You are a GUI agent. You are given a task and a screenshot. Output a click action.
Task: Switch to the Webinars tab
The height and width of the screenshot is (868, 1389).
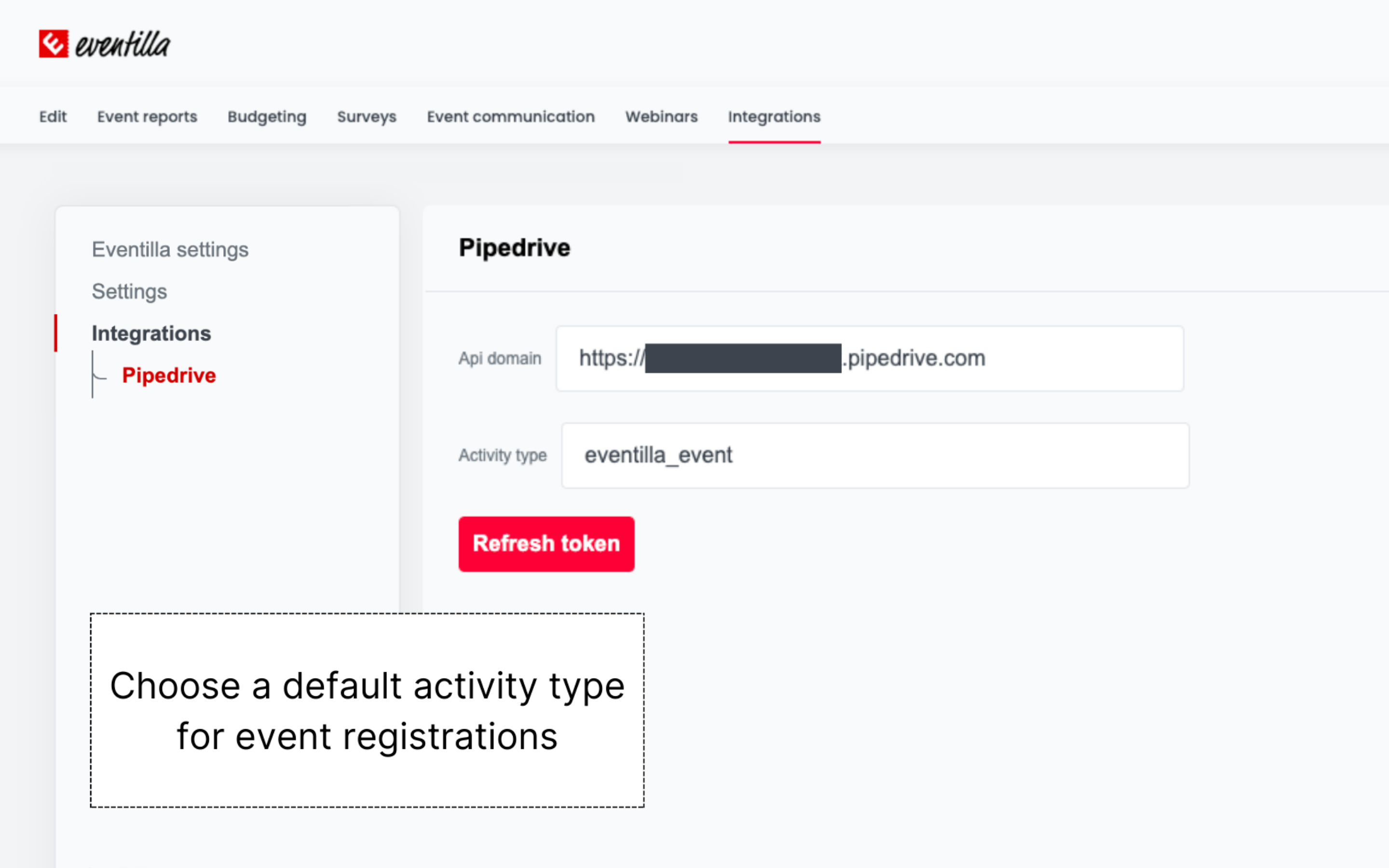click(x=661, y=117)
